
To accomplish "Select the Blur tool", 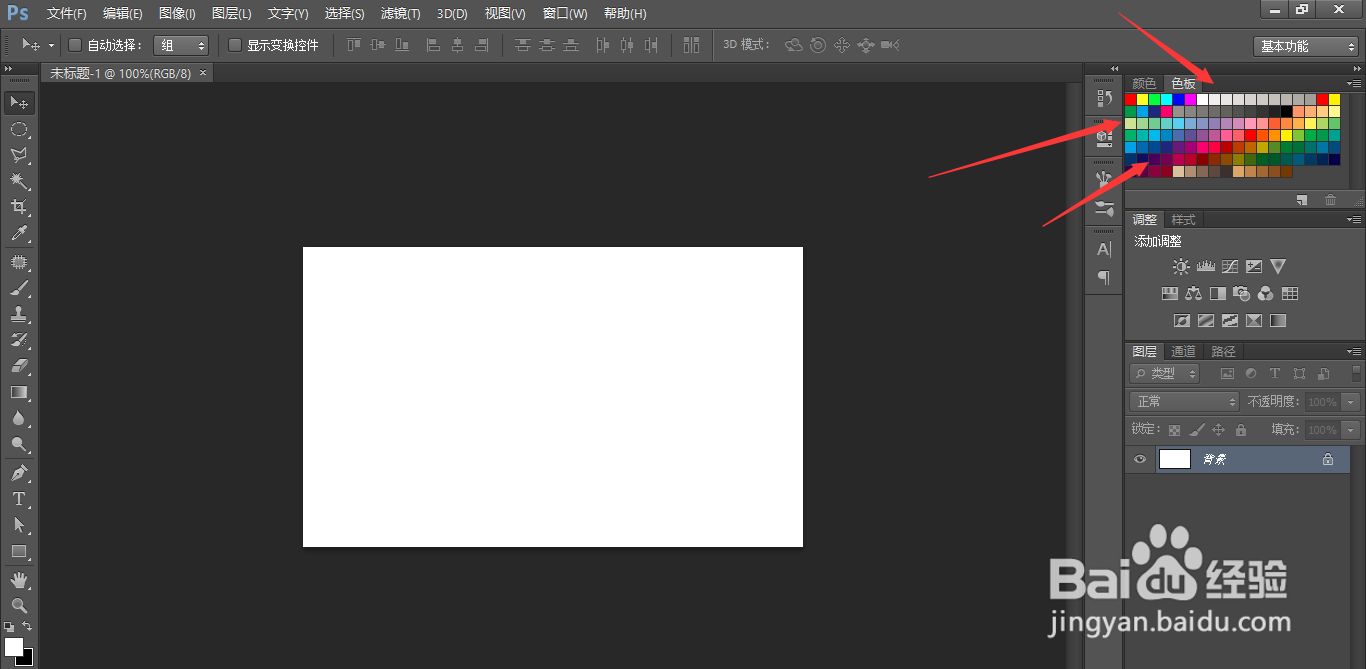I will tap(19, 418).
